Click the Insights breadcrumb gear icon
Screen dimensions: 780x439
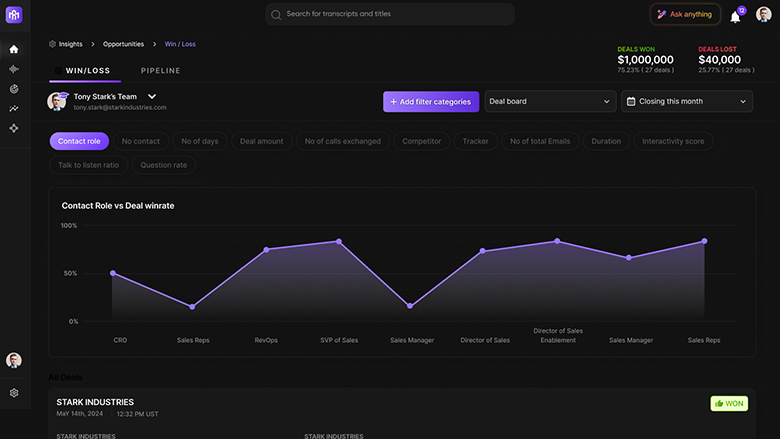coord(52,44)
